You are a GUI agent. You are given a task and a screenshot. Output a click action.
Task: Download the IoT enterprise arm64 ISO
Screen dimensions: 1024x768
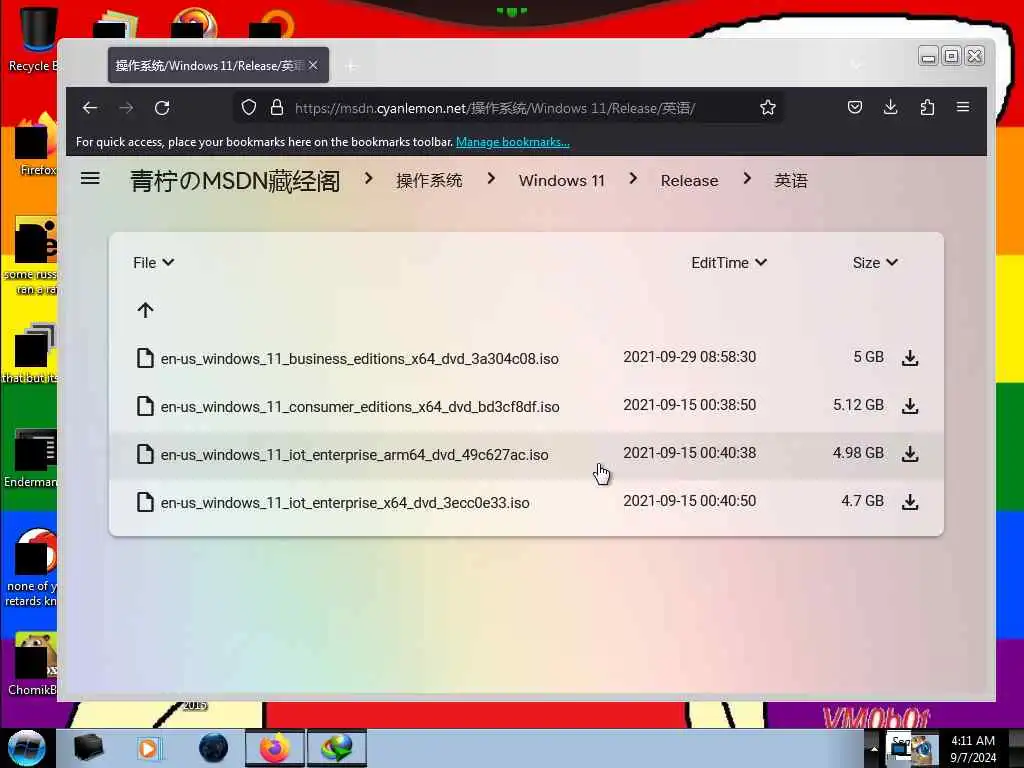tap(910, 454)
